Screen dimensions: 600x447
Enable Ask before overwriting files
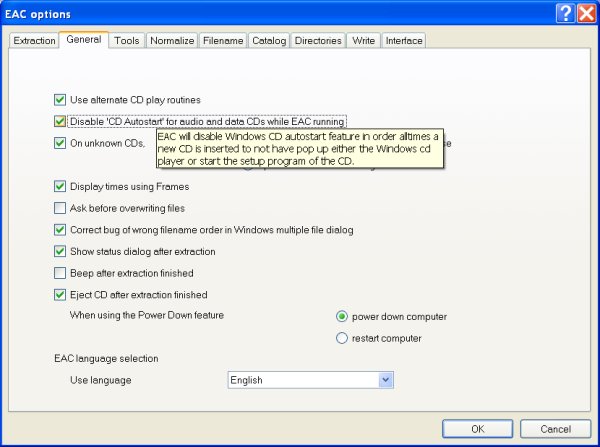(60, 208)
